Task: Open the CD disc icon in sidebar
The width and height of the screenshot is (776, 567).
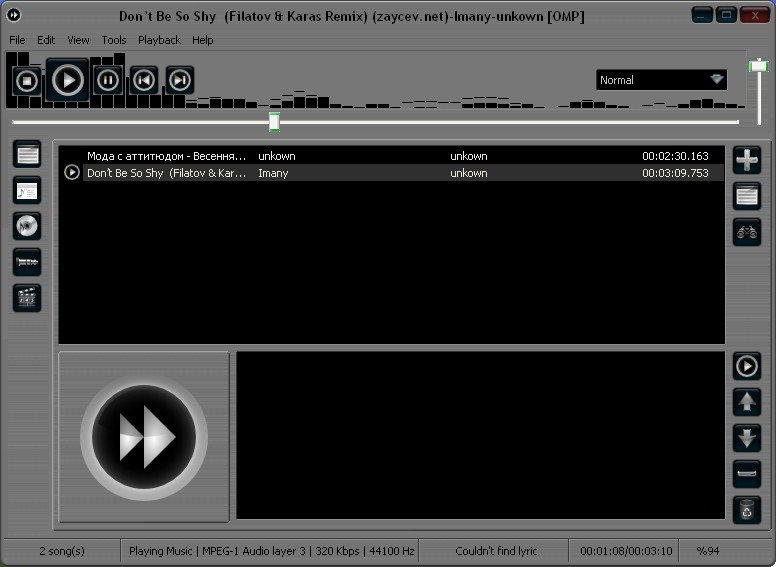Action: 27,226
